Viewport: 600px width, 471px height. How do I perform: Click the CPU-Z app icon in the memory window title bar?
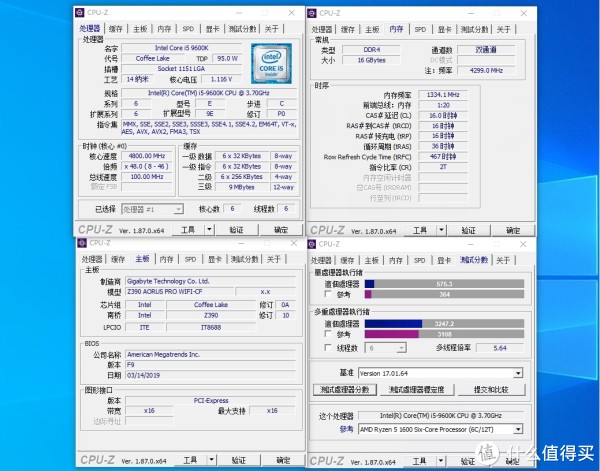pos(312,13)
